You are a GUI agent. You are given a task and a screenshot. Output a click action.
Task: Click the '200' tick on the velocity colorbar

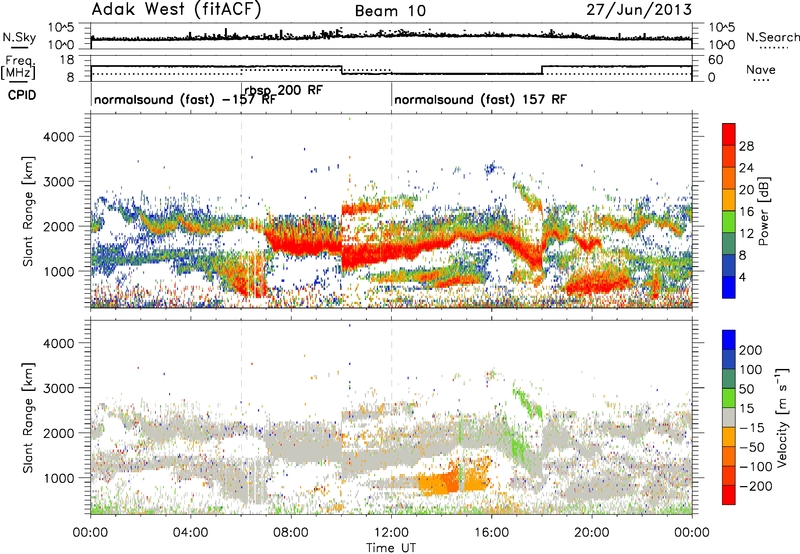point(750,350)
